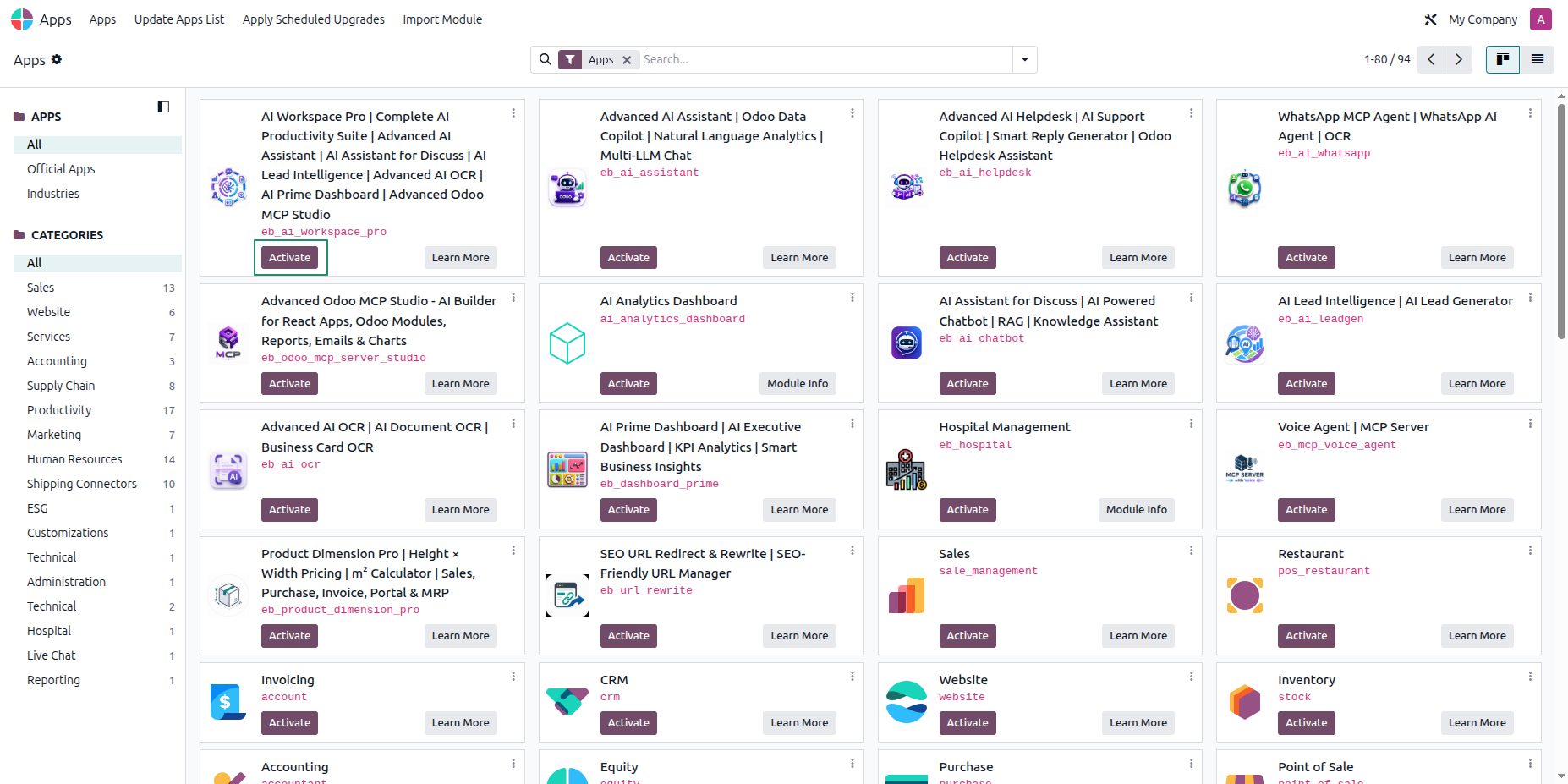Select Official Apps filter in sidebar

[61, 169]
